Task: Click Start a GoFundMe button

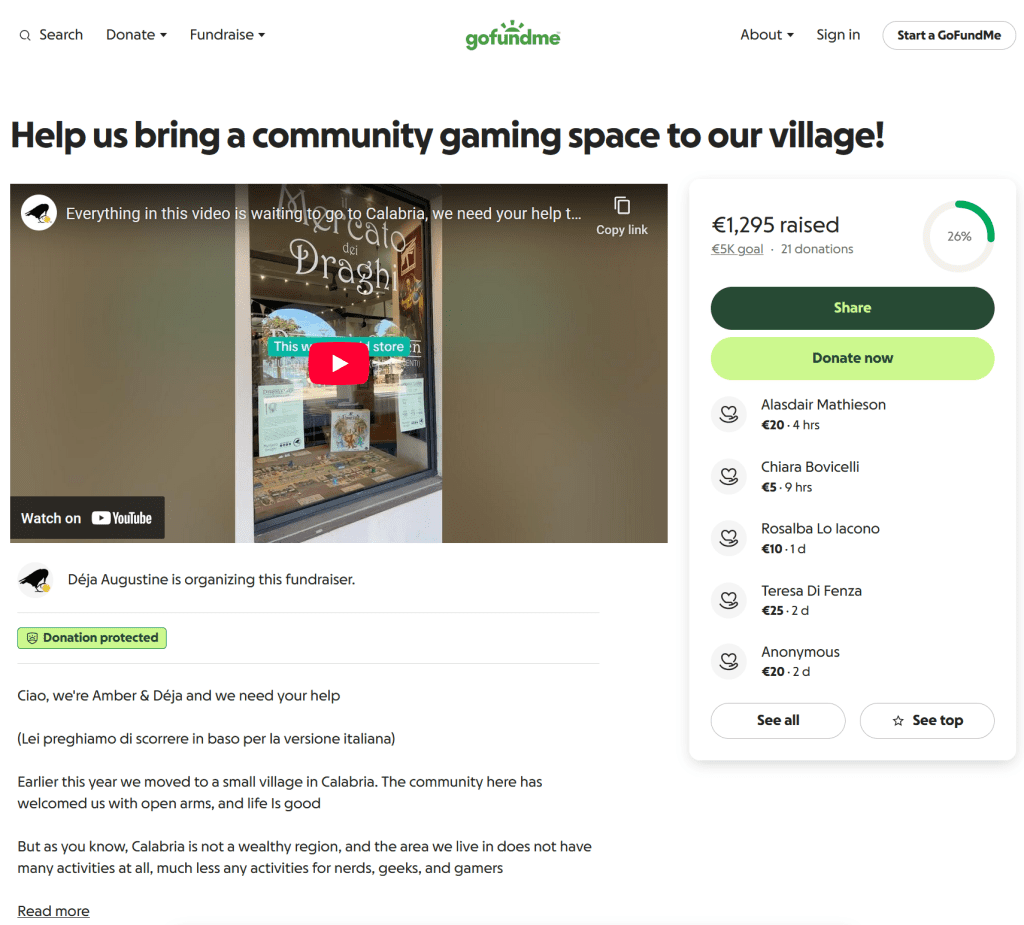Action: pyautogui.click(x=949, y=35)
